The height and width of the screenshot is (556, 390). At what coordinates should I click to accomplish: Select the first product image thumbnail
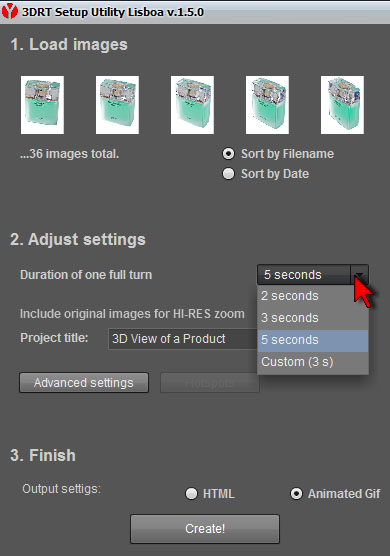click(42, 105)
